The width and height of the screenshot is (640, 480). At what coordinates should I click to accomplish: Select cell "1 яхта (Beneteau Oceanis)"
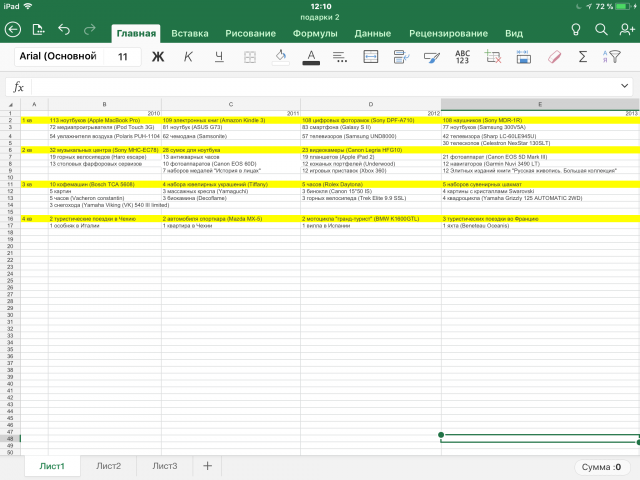click(540, 226)
